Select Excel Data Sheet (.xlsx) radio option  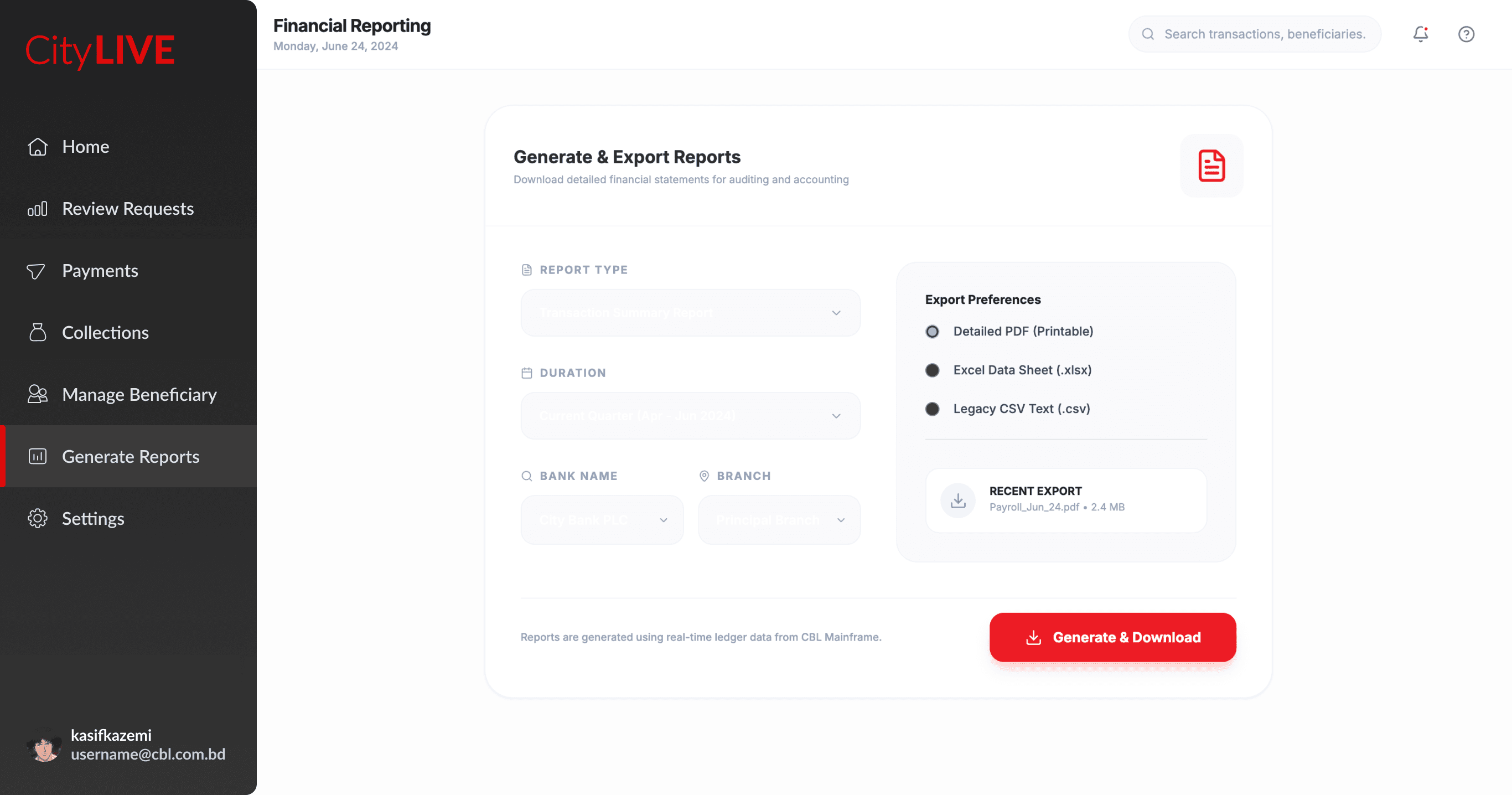932,370
